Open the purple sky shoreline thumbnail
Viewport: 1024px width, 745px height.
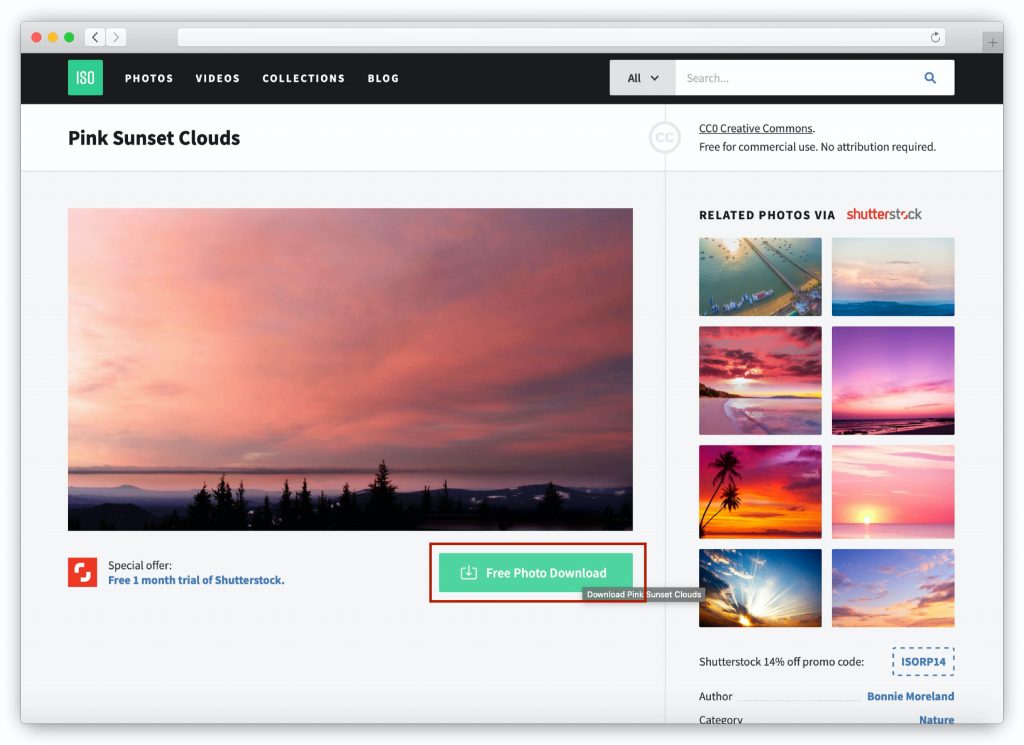893,380
